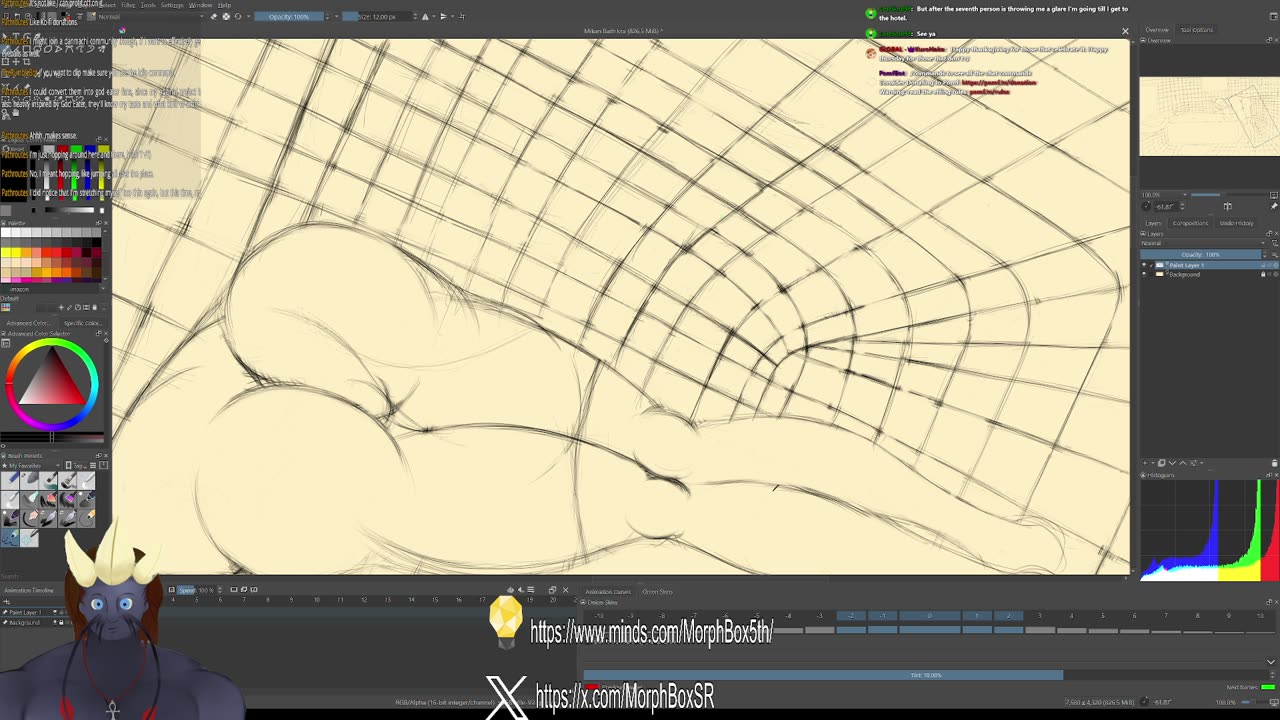
Task: Open the Layers blending mode dropdown
Action: [1203, 243]
